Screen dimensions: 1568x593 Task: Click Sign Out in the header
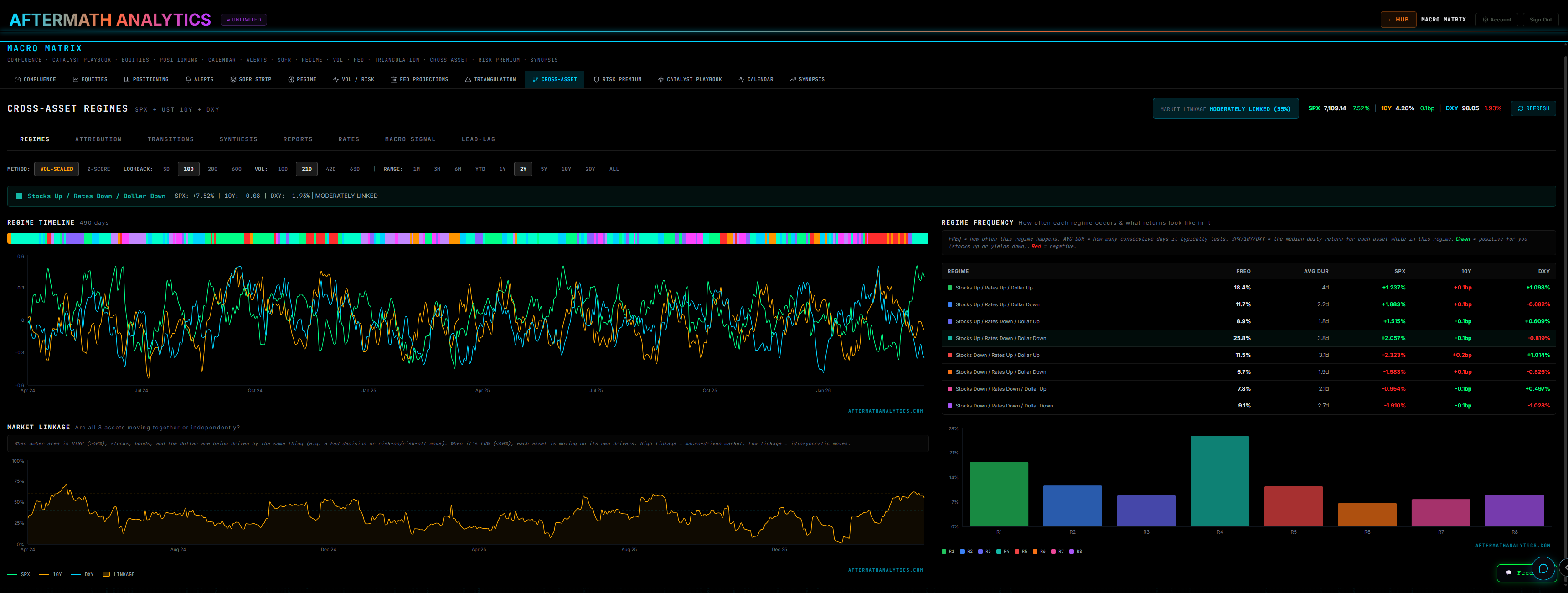click(x=1541, y=19)
